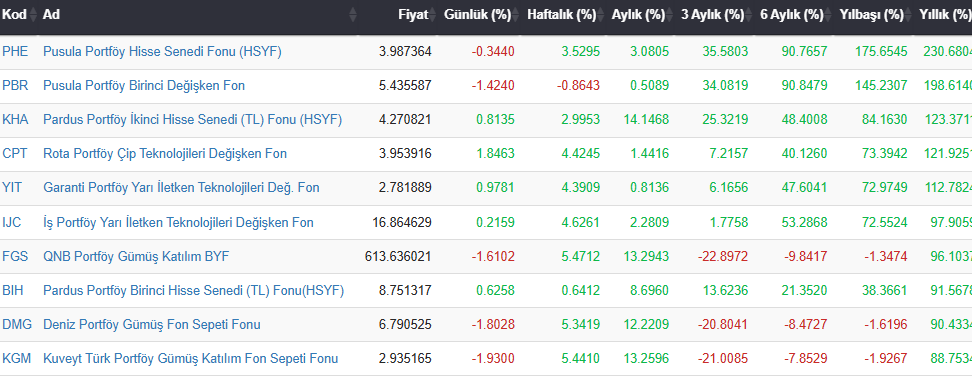Image resolution: width=972 pixels, height=376 pixels.
Task: Click the KHA fund code
Action: 15,120
